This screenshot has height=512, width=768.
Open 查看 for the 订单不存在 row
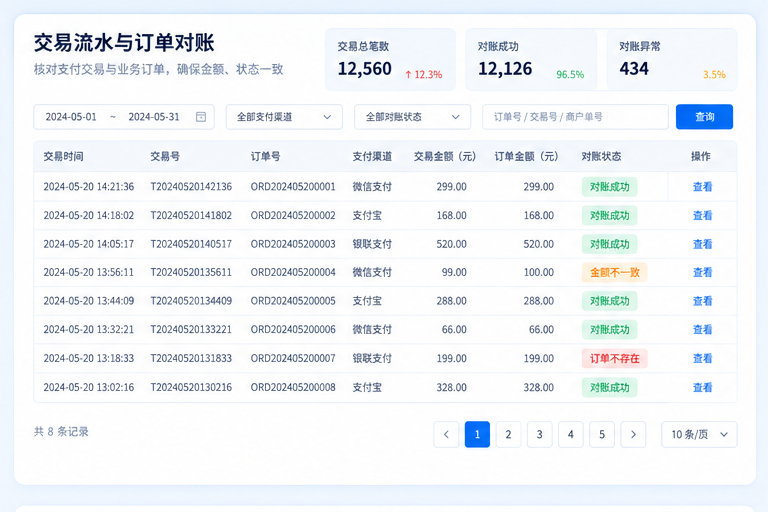pos(702,359)
